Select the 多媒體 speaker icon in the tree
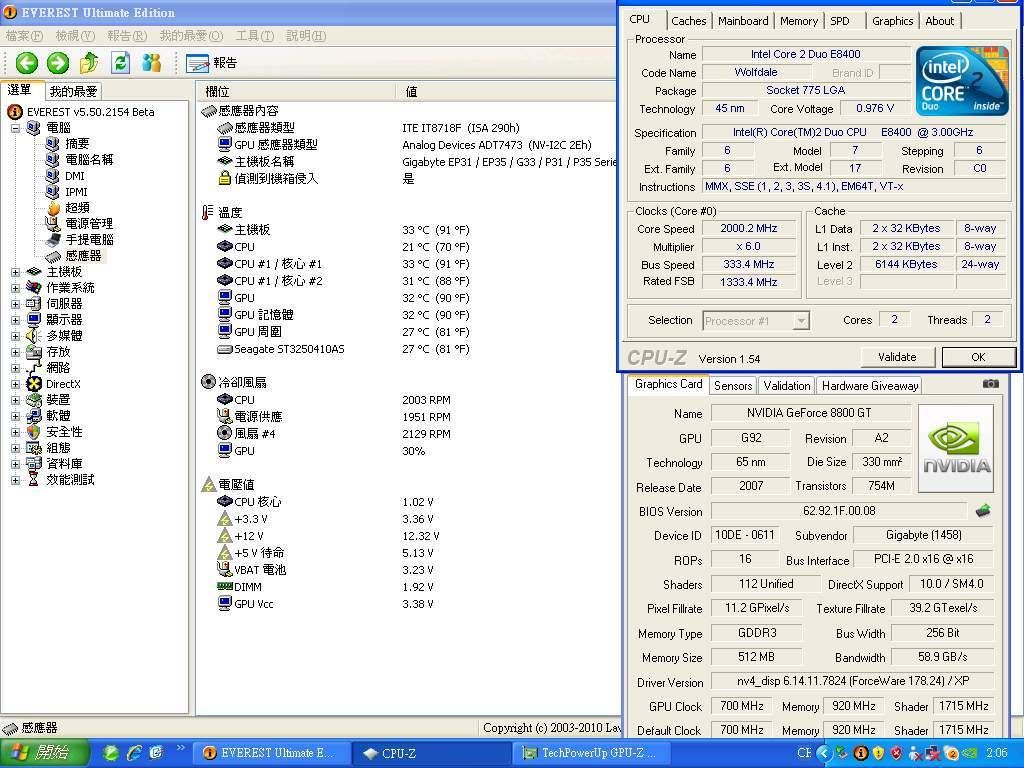The image size is (1024, 768). pyautogui.click(x=34, y=336)
